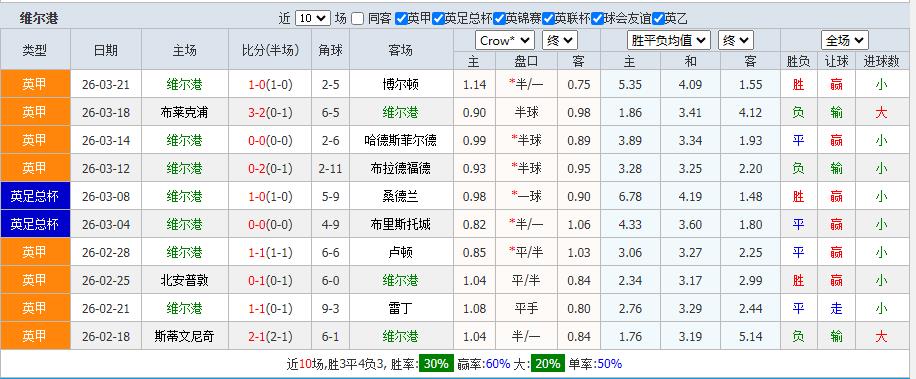The height and width of the screenshot is (379, 916).
Task: Uncheck the 英乙 filter checkbox
Action: [658, 19]
